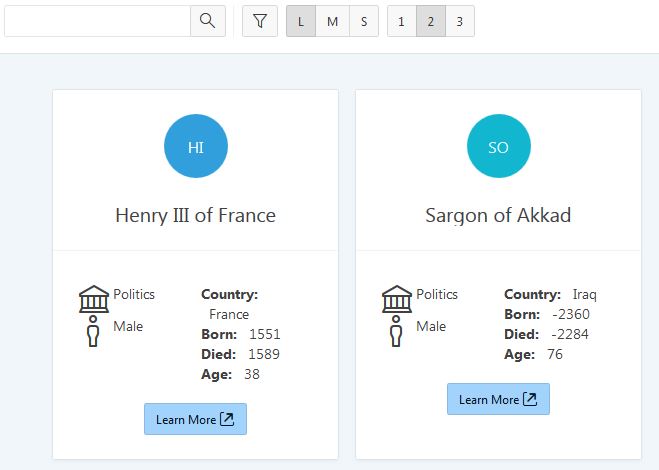Switch card size to S
This screenshot has width=659, height=470.
coord(364,21)
